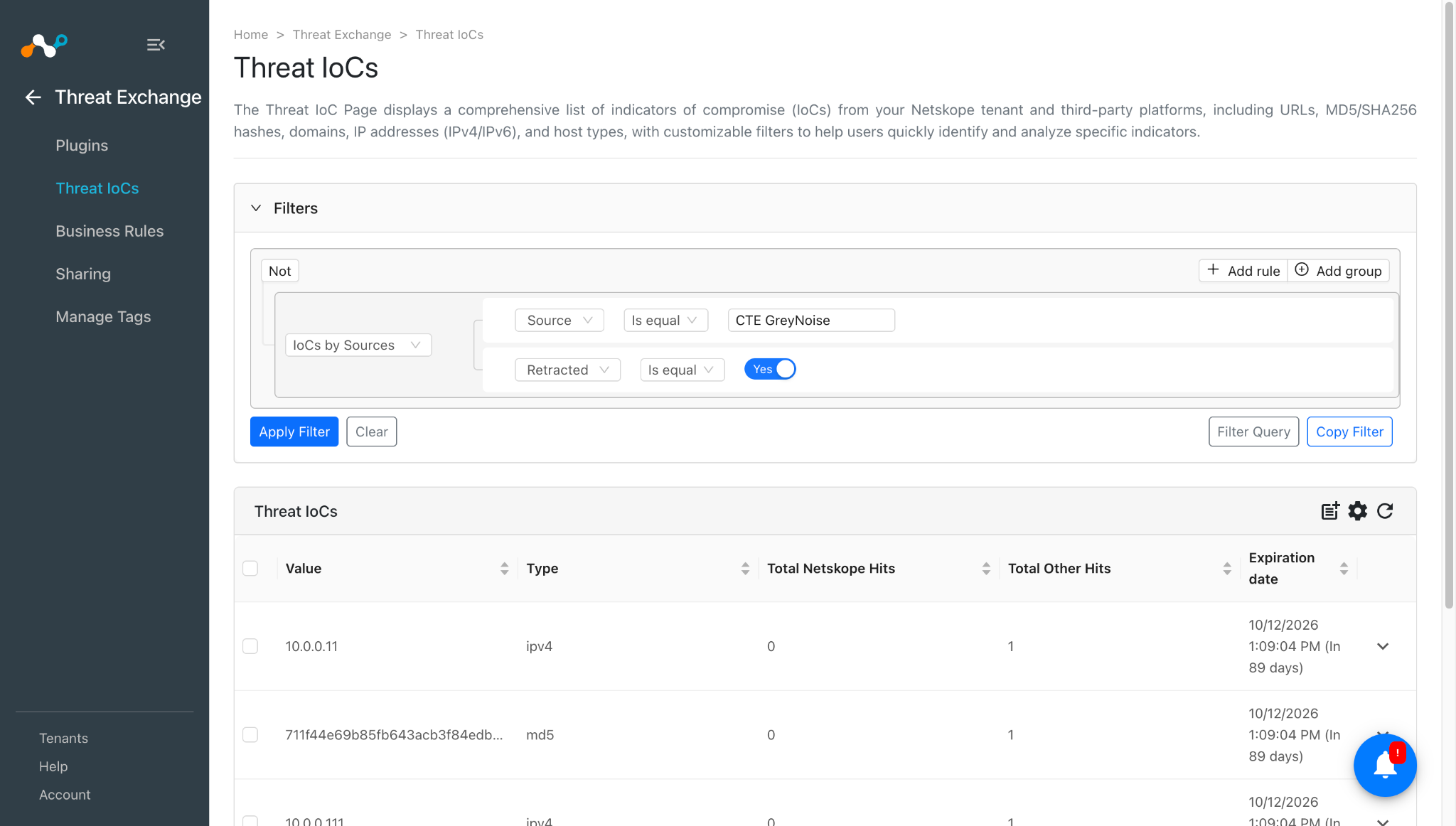Click Filter Query button
This screenshot has width=1456, height=826.
(1253, 431)
